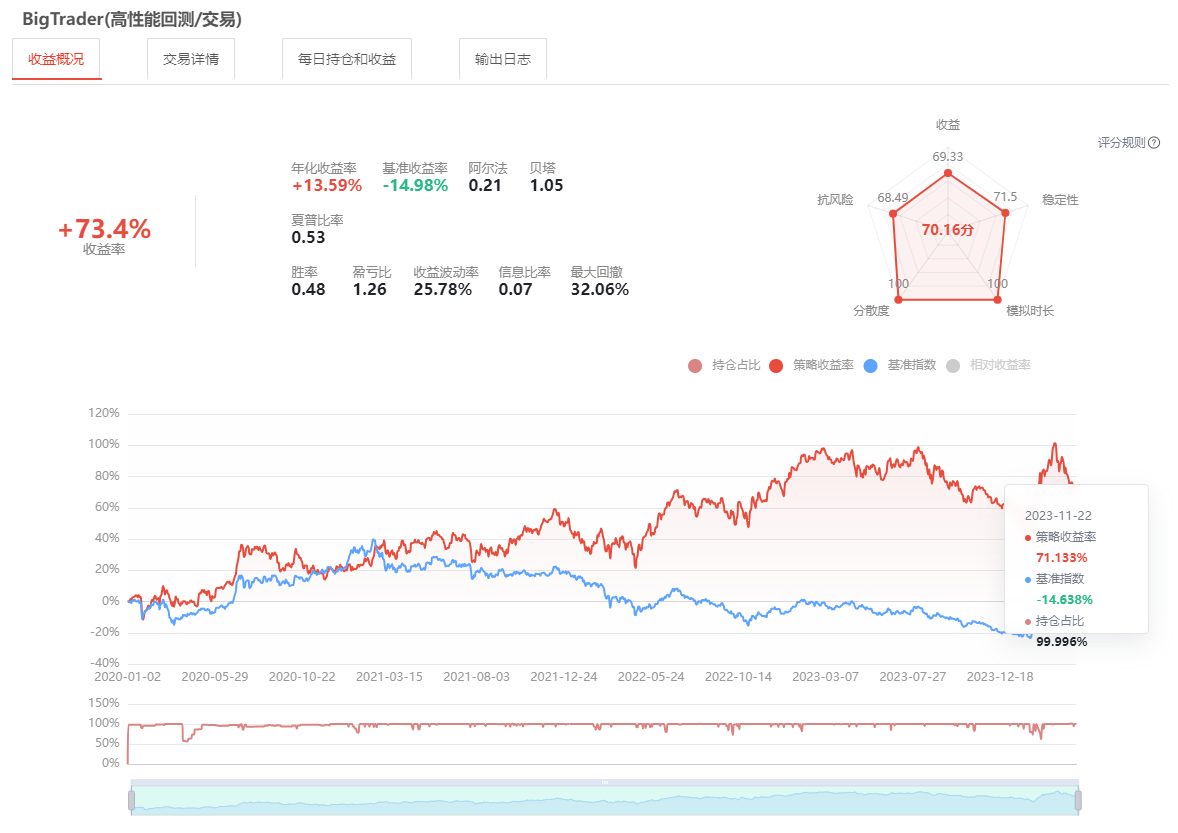Click the 分散度 vertex point on radar chart
This screenshot has height=833, width=1178.
898,299
